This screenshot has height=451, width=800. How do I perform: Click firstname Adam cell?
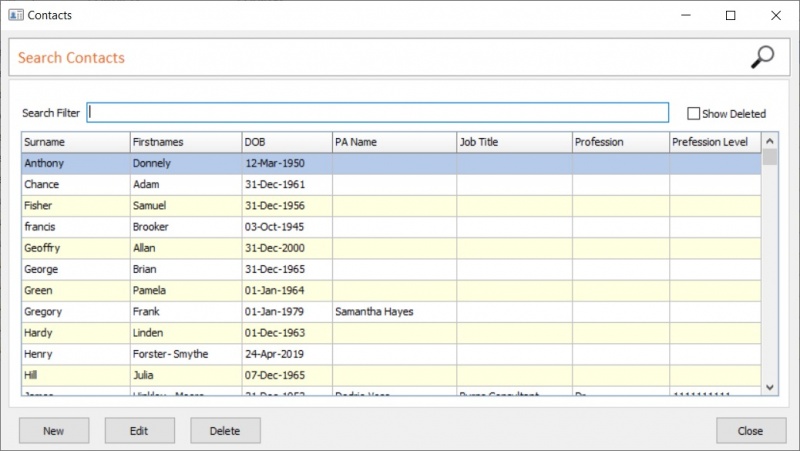point(186,185)
